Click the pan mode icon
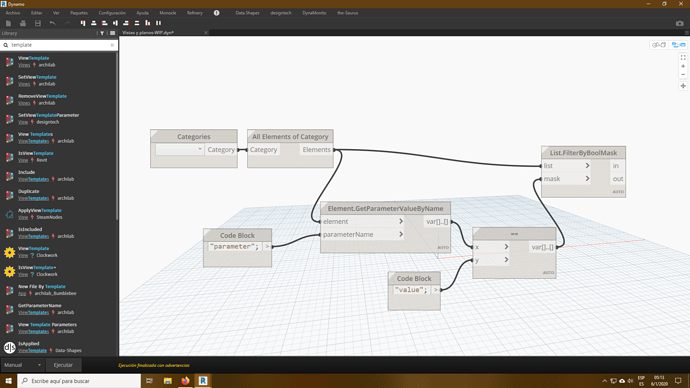 (x=683, y=86)
